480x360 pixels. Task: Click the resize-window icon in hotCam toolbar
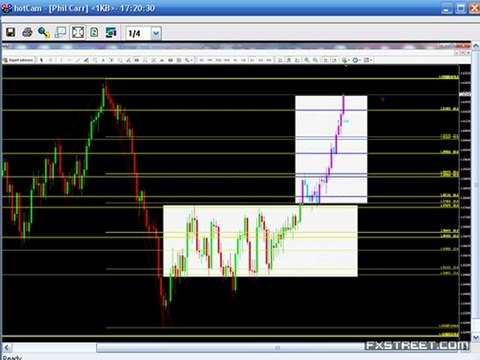(x=60, y=32)
